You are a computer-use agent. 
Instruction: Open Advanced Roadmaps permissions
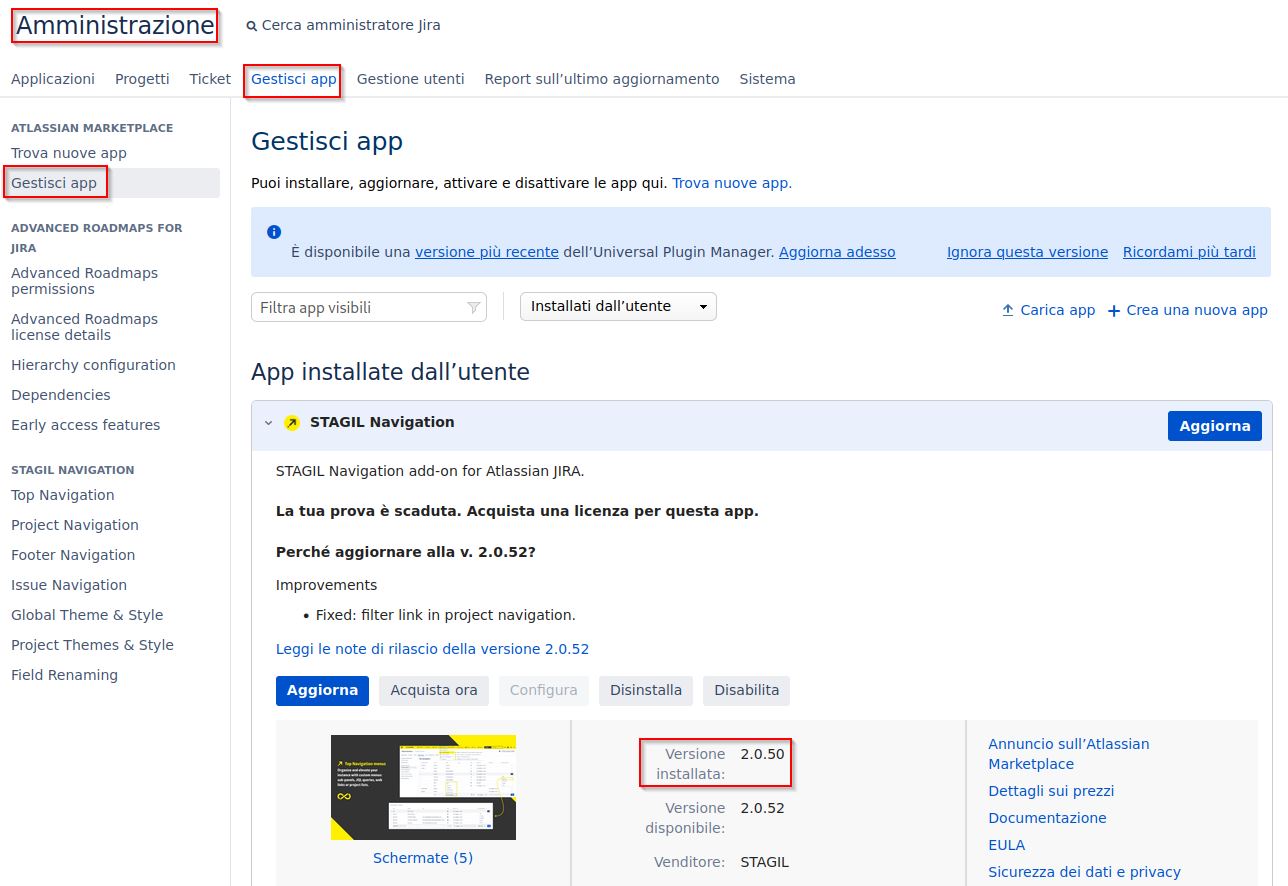click(84, 281)
